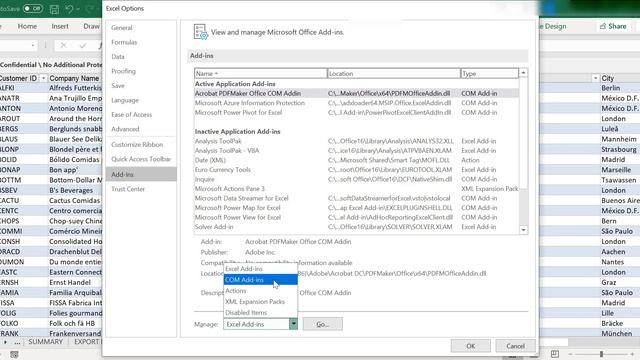Sort add-ins by Type column header
The height and width of the screenshot is (360, 640).
[489, 73]
